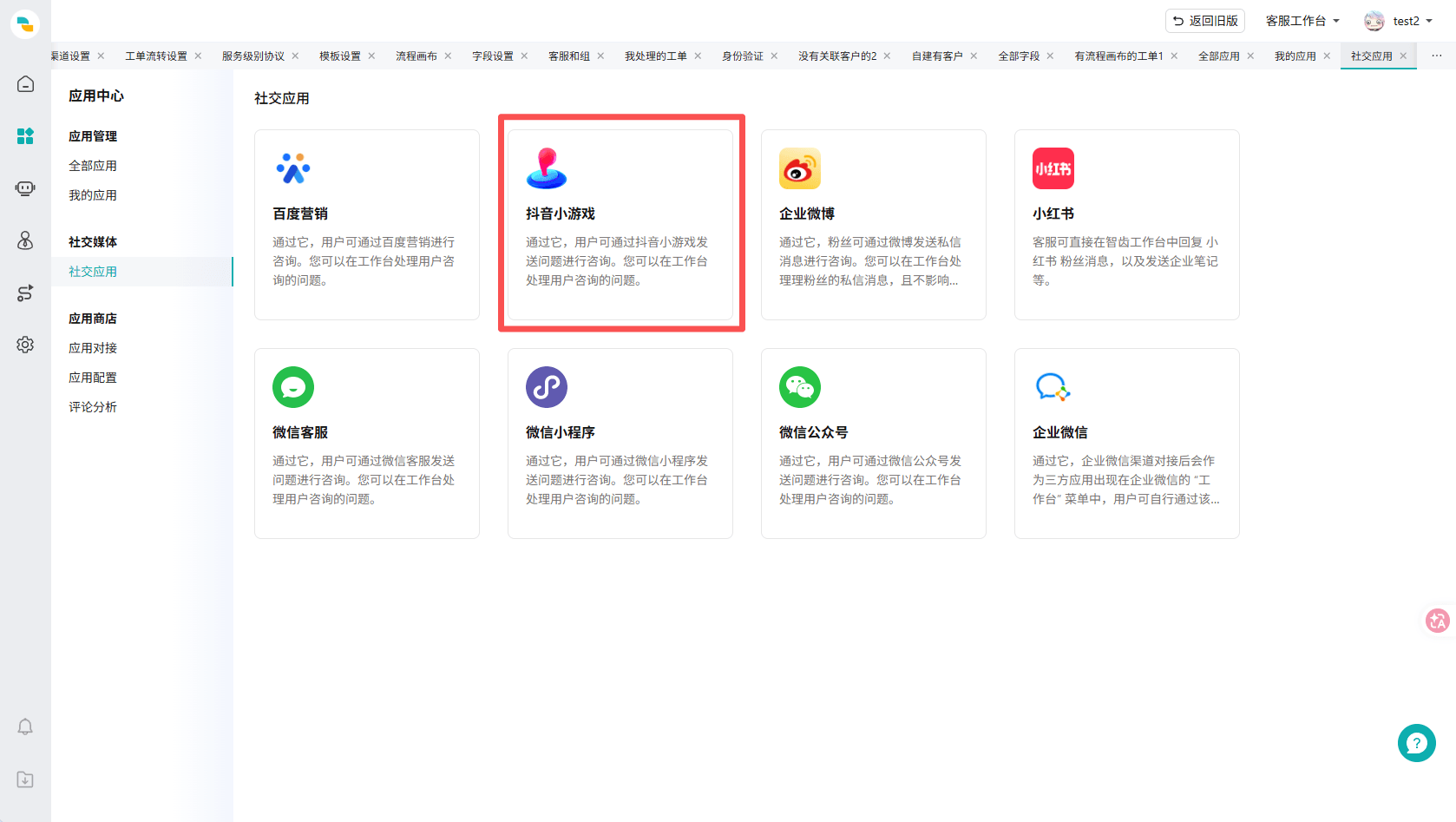The width and height of the screenshot is (1456, 822).
Task: Click the 企业微博 card title
Action: (x=807, y=214)
